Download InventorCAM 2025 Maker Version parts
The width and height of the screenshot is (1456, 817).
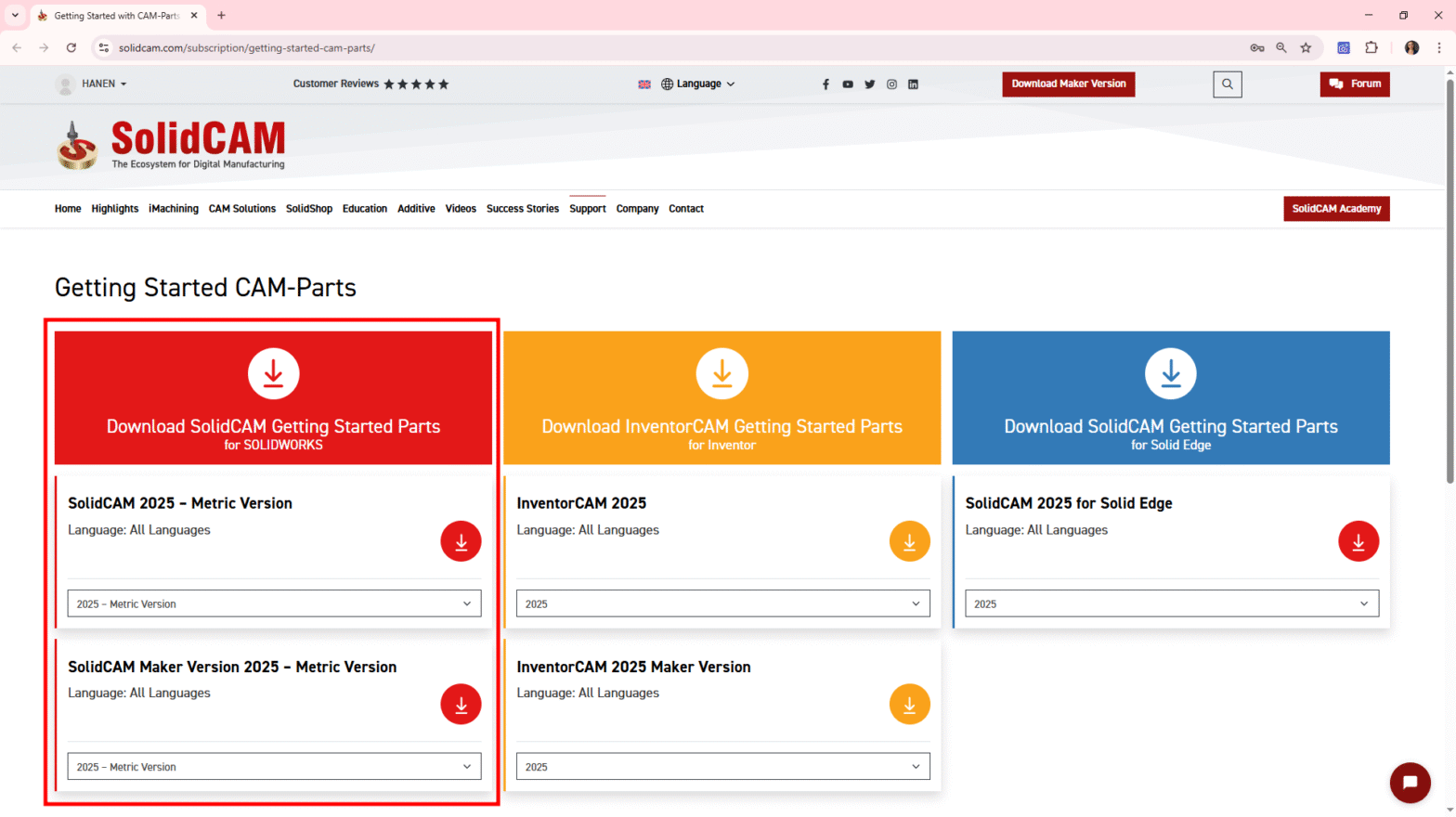[x=910, y=705]
